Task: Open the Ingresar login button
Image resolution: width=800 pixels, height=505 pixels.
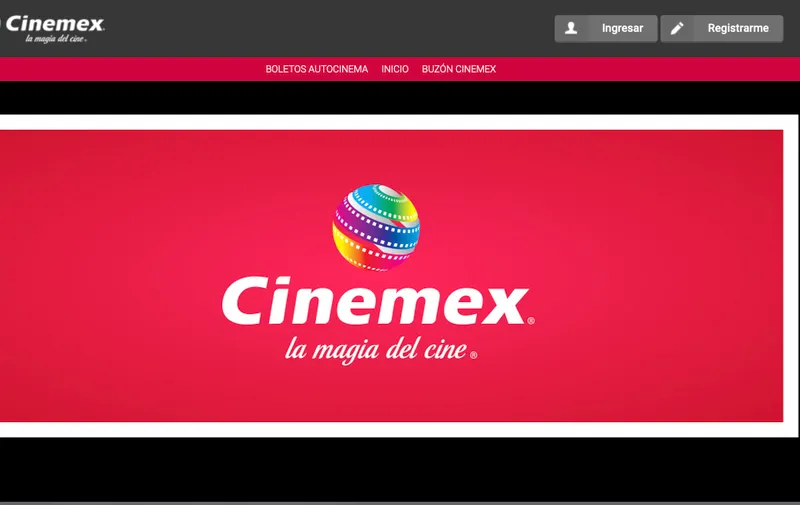Action: 606,29
